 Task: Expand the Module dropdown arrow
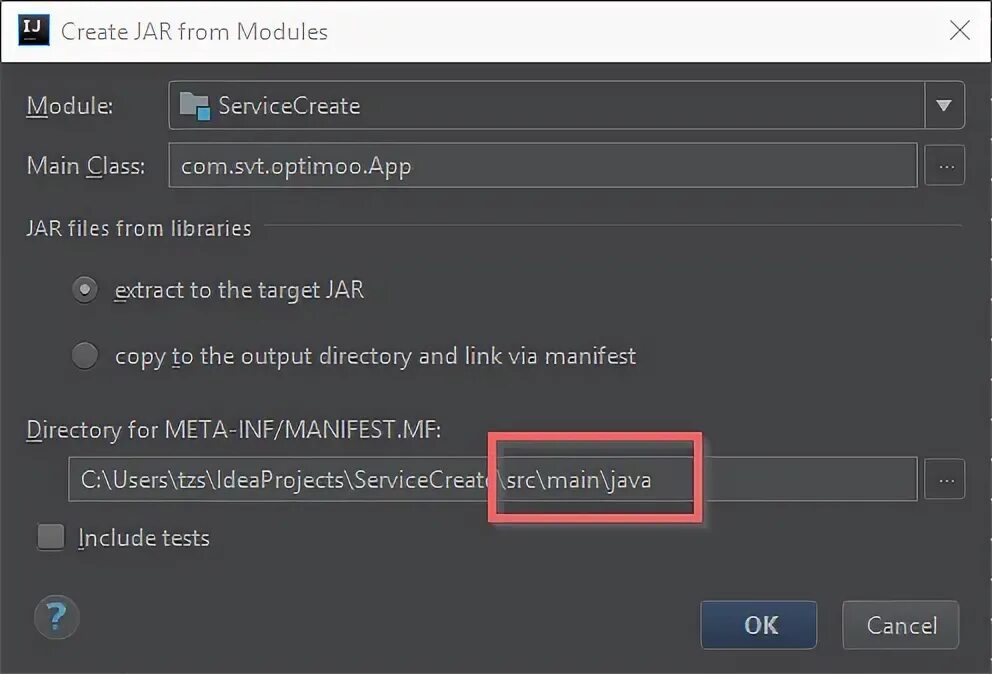coord(944,106)
